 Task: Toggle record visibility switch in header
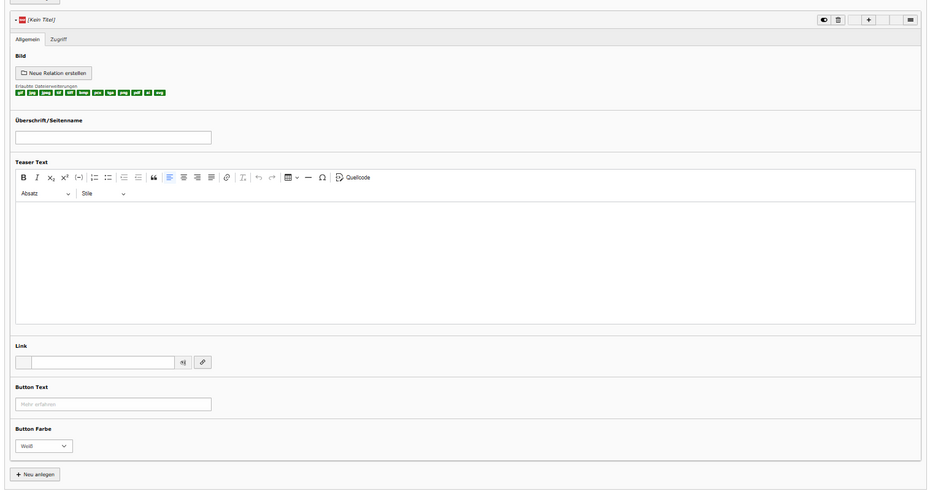coord(824,20)
